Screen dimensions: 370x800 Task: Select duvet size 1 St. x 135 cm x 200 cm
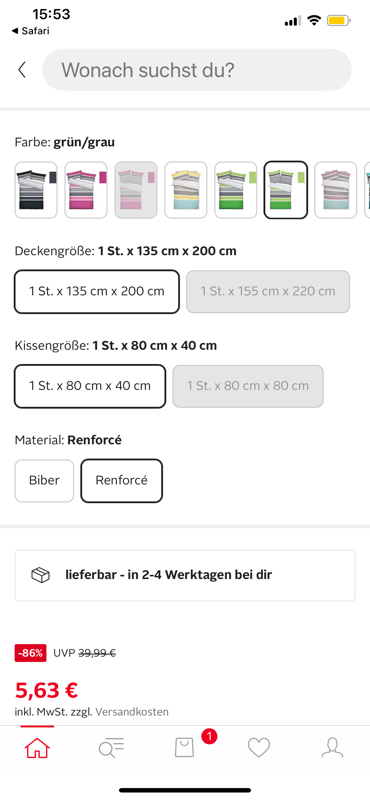pyautogui.click(x=97, y=291)
